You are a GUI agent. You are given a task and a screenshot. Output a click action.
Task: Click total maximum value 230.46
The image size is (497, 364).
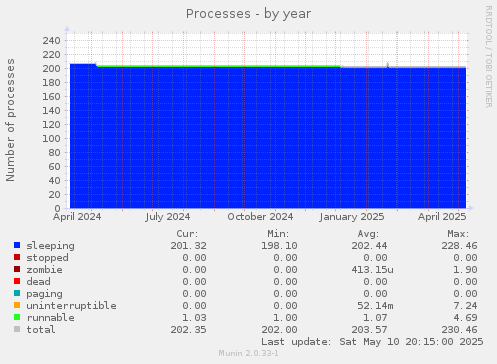460,330
